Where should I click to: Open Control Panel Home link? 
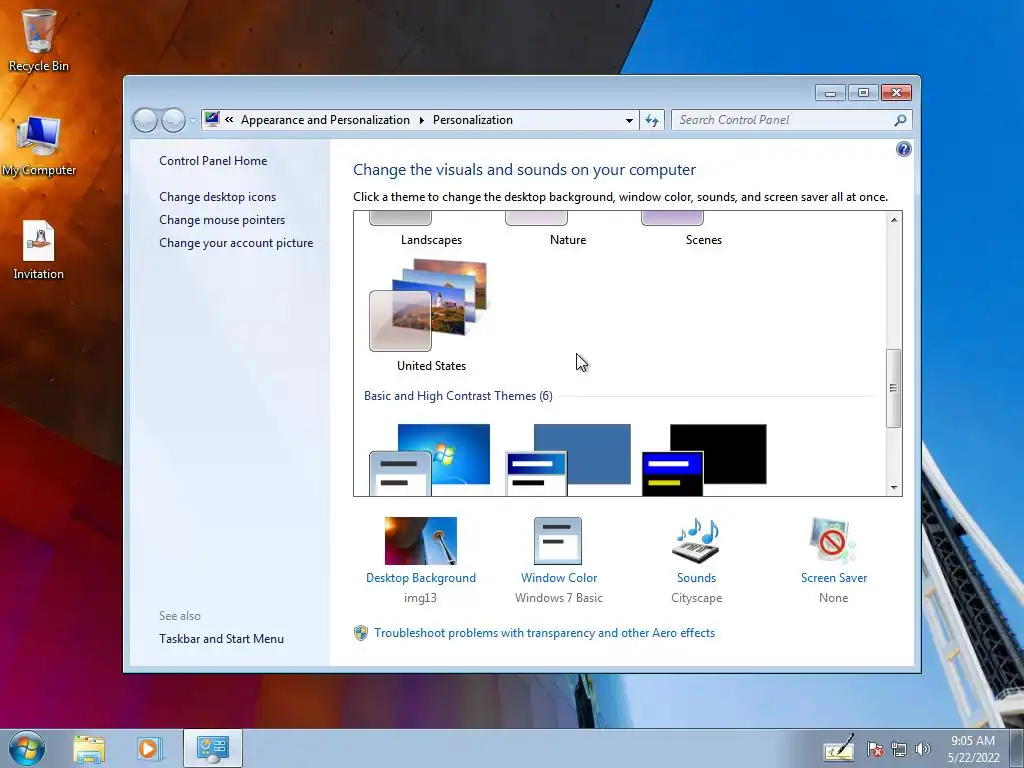213,161
